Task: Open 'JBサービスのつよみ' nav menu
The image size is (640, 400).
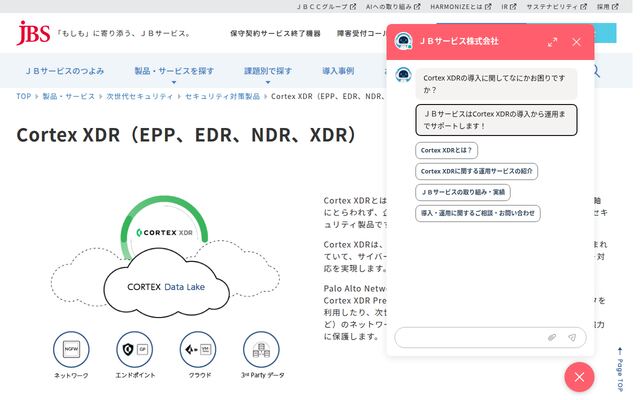Action: [x=64, y=71]
